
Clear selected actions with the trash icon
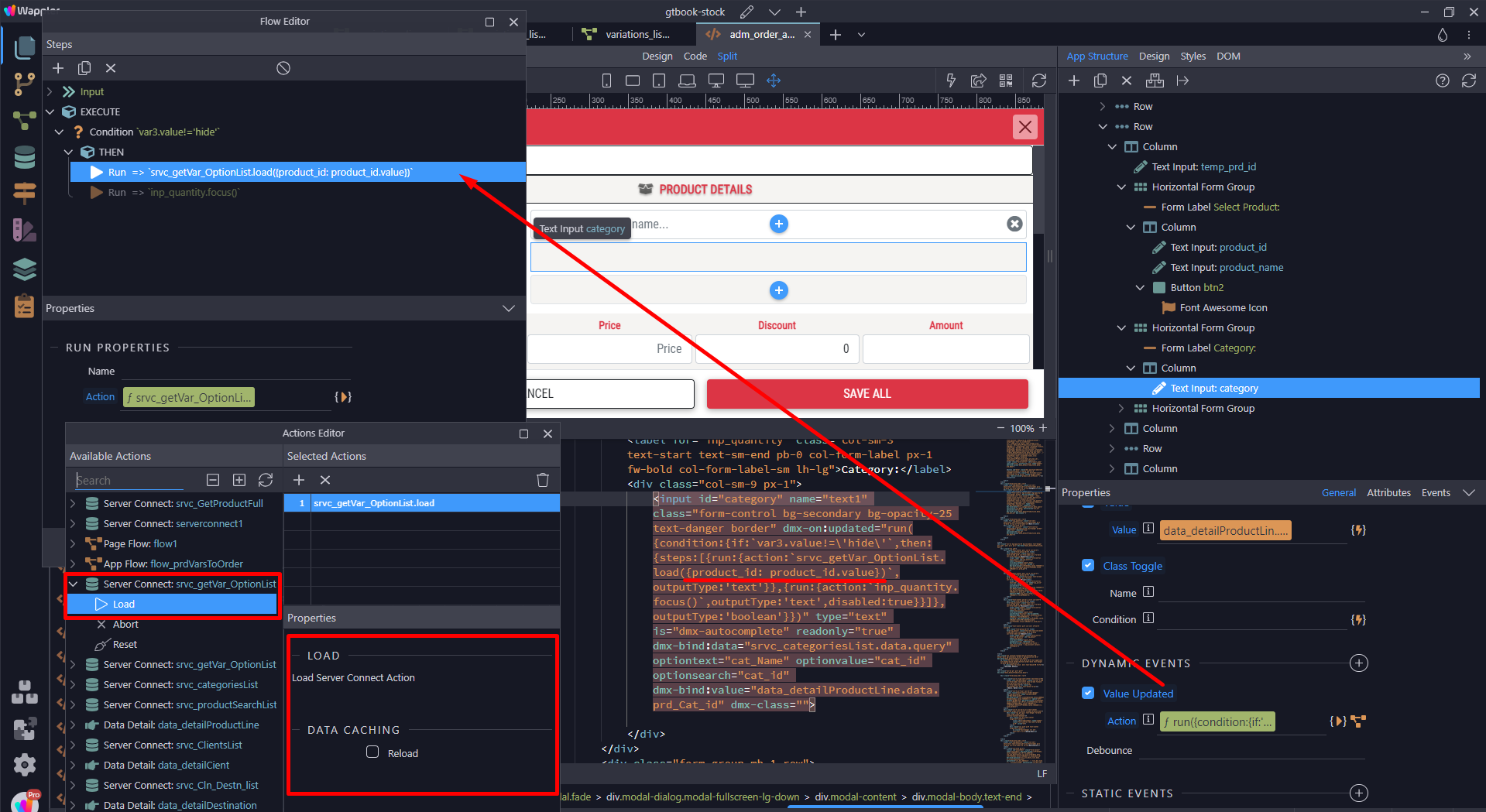pos(543,480)
